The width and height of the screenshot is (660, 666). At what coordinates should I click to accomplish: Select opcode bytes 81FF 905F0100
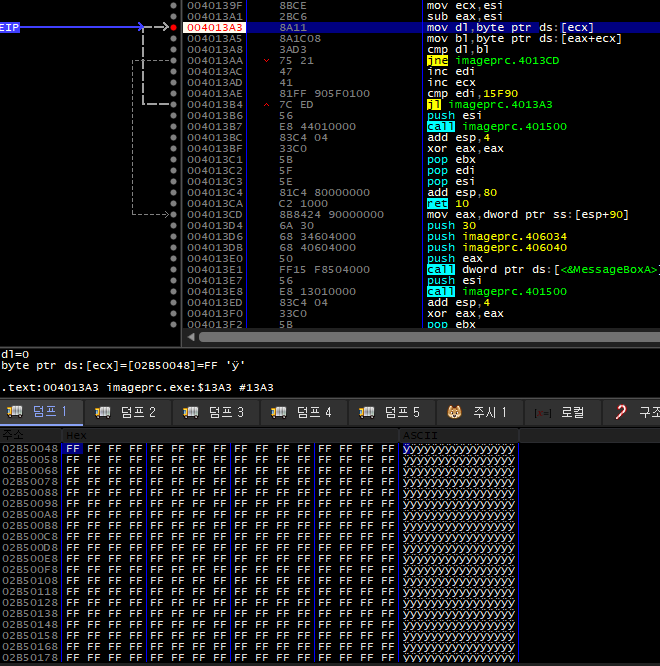(324, 93)
